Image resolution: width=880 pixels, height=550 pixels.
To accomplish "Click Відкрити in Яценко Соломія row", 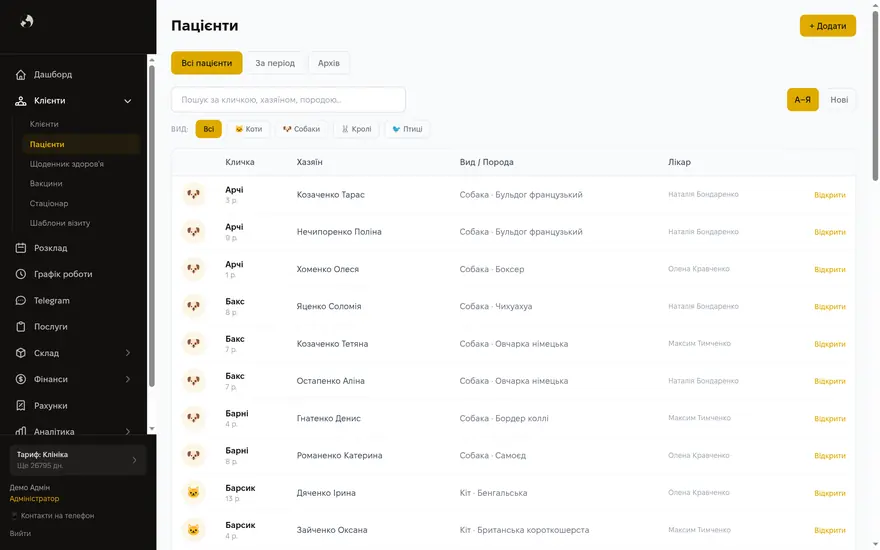I will (x=829, y=306).
